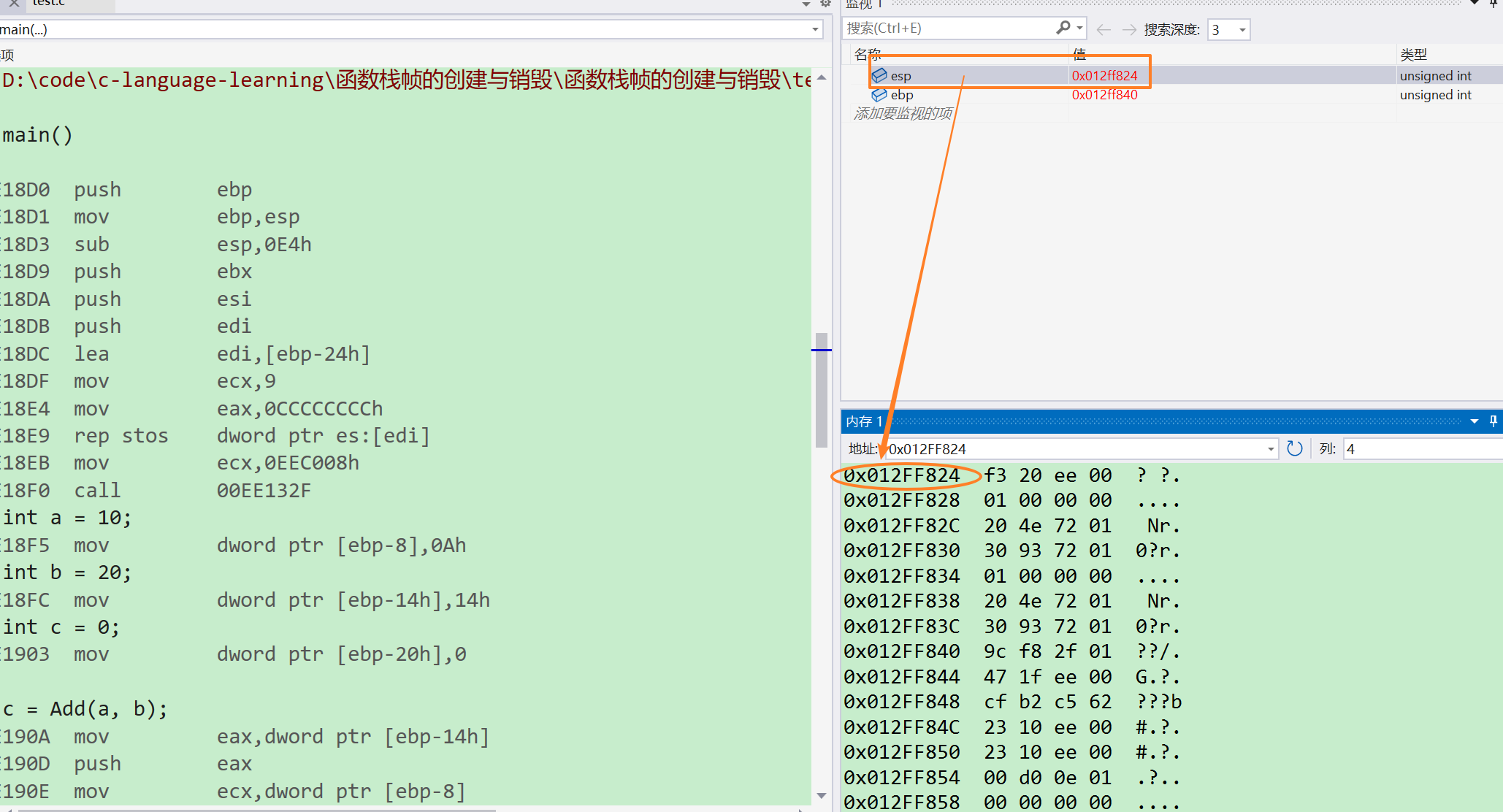Screen dimensions: 1503x812
Task: Click the gear icon above the disassembly scrollbar
Action: (825, 4)
